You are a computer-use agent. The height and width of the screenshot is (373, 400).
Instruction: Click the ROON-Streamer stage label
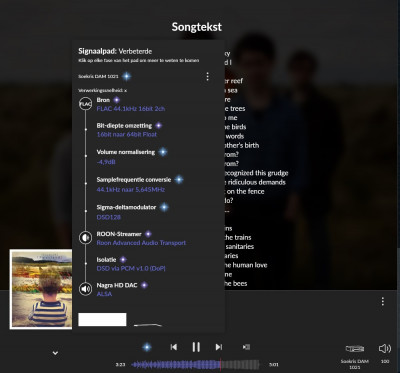tap(119, 234)
